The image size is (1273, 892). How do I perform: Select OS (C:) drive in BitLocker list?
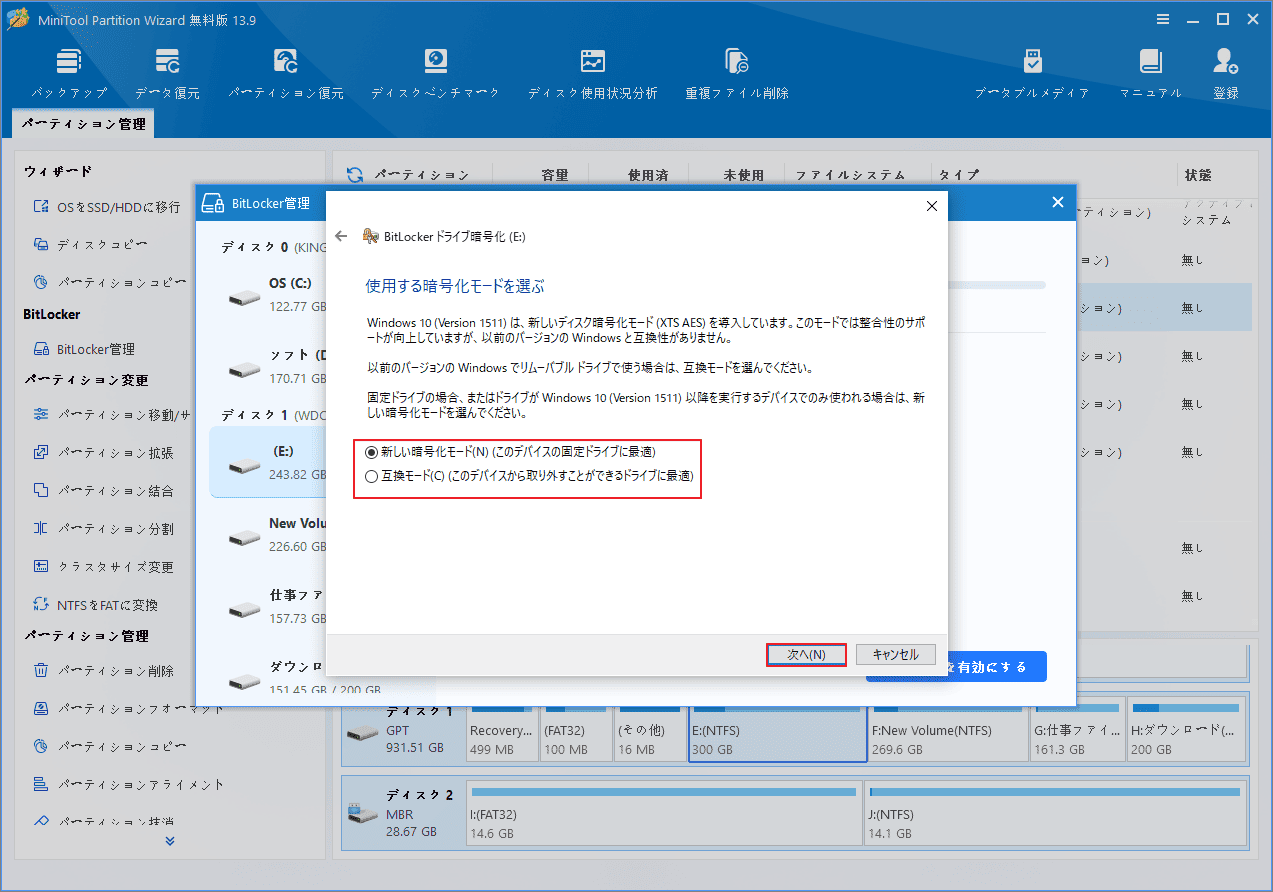coord(268,295)
